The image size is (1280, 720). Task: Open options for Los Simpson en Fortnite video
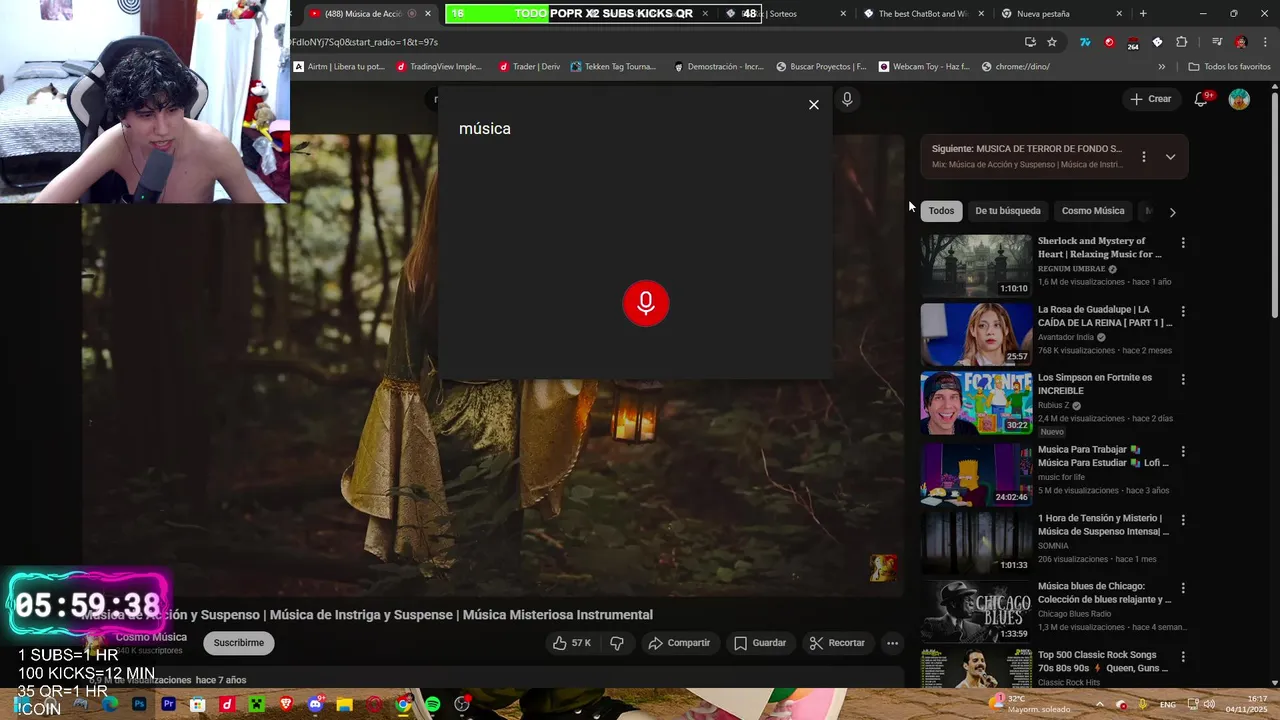click(x=1183, y=379)
